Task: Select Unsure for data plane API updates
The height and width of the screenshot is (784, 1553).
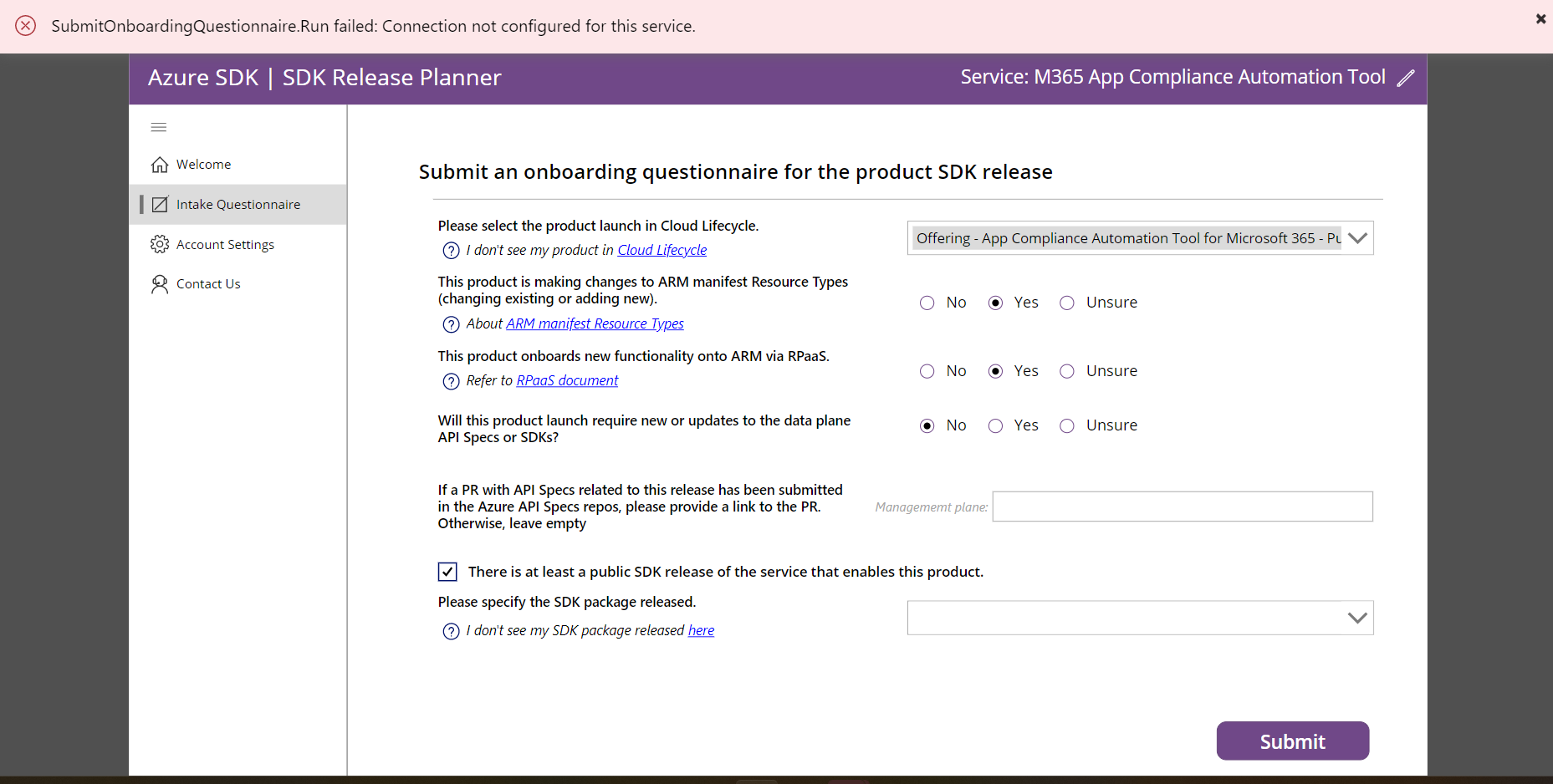Action: point(1067,425)
